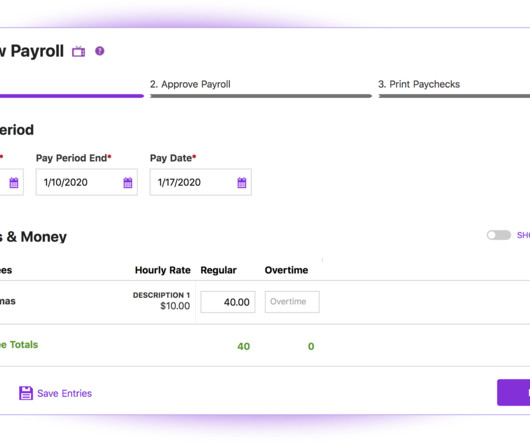Open the video tutorial TV icon

[78, 51]
